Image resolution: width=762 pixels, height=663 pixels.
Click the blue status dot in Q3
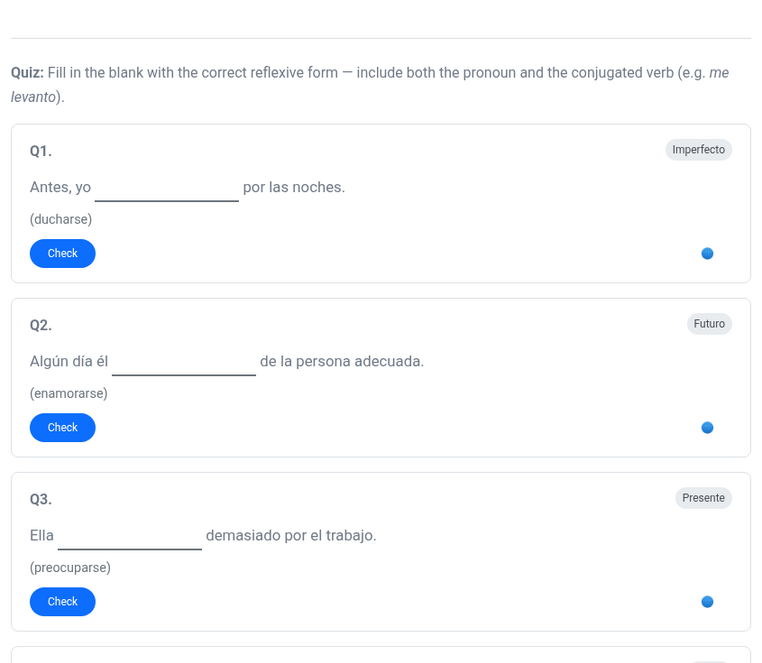707,602
